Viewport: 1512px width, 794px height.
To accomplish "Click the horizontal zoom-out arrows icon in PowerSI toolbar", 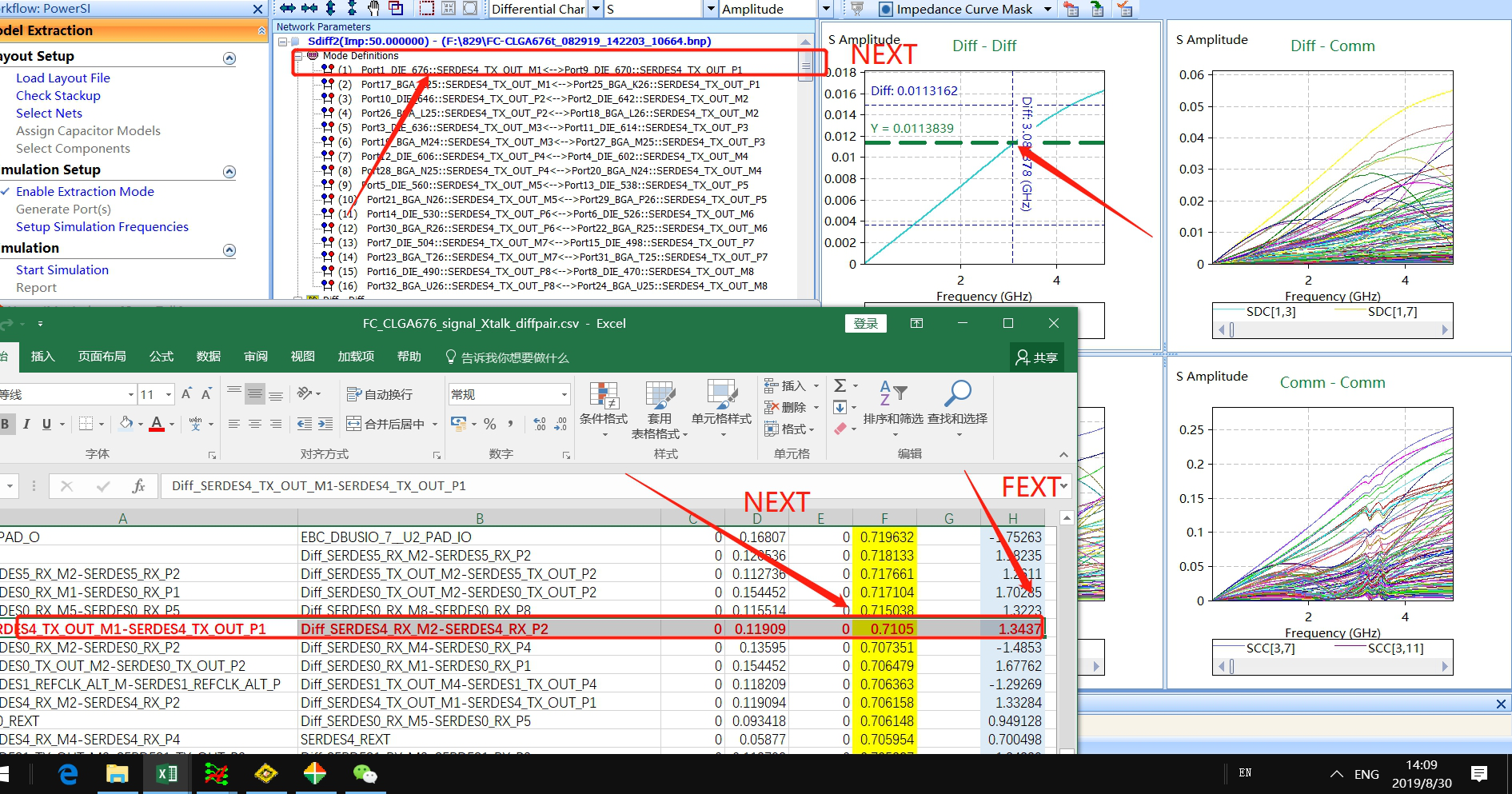I will click(287, 9).
